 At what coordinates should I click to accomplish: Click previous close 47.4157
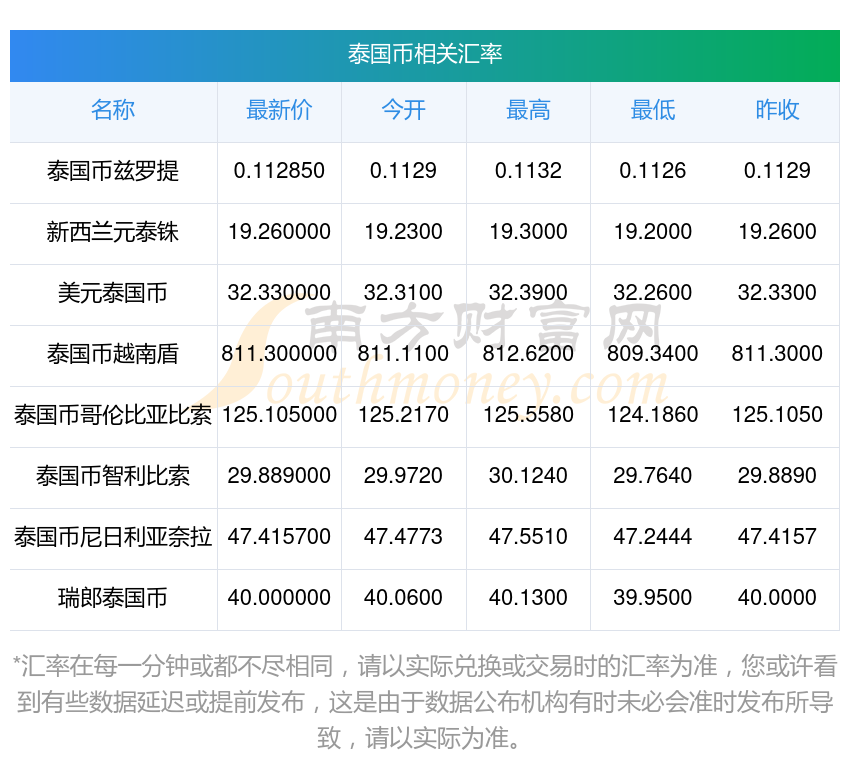(x=777, y=537)
